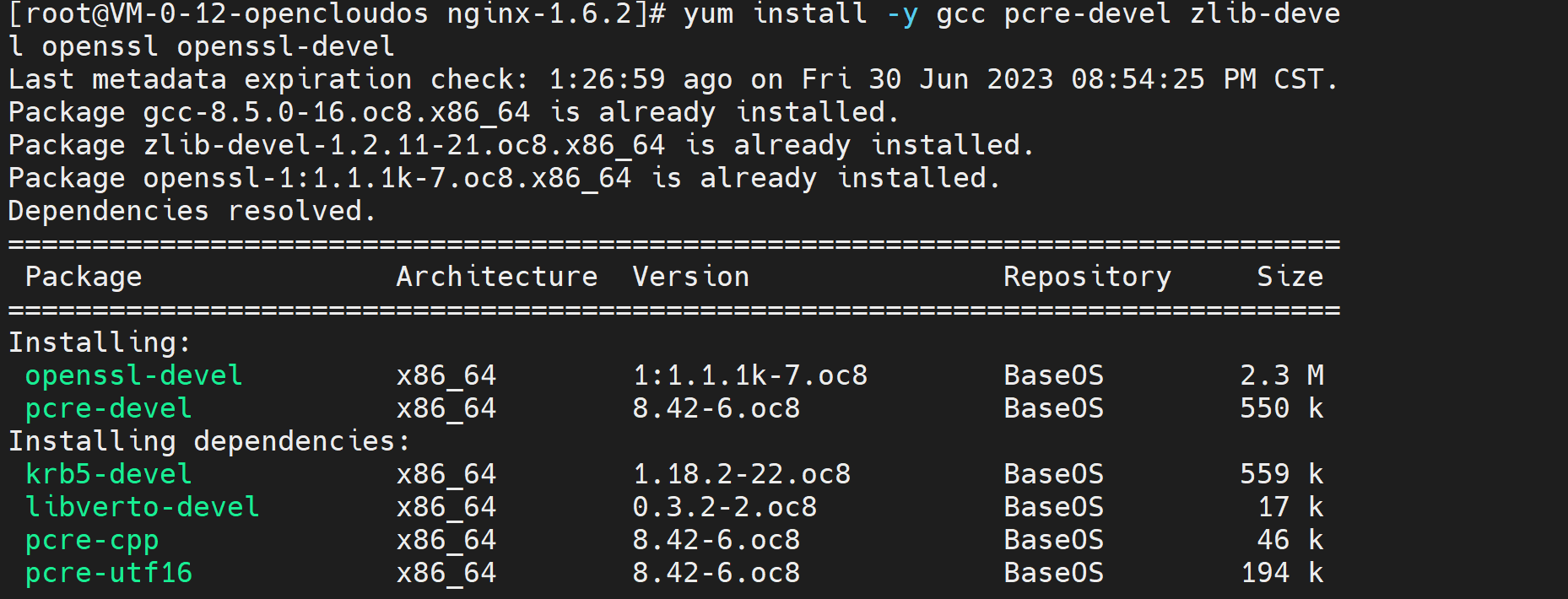Click the pcre-cpp package name
Screen dimensions: 1568x599
tap(91, 540)
